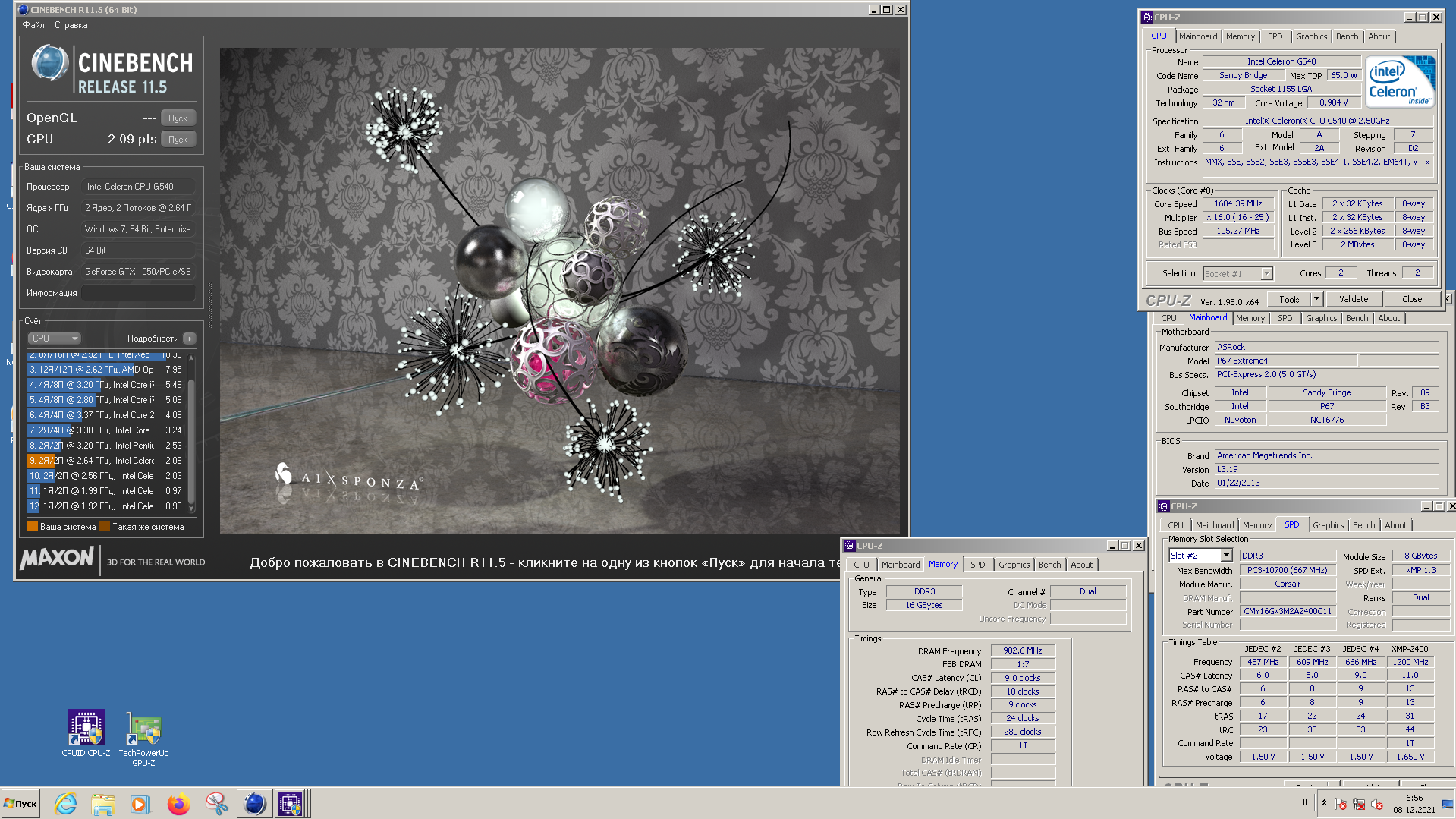Click the Core Speed 1684.39 MHz value
The height and width of the screenshot is (819, 1456).
(1237, 203)
